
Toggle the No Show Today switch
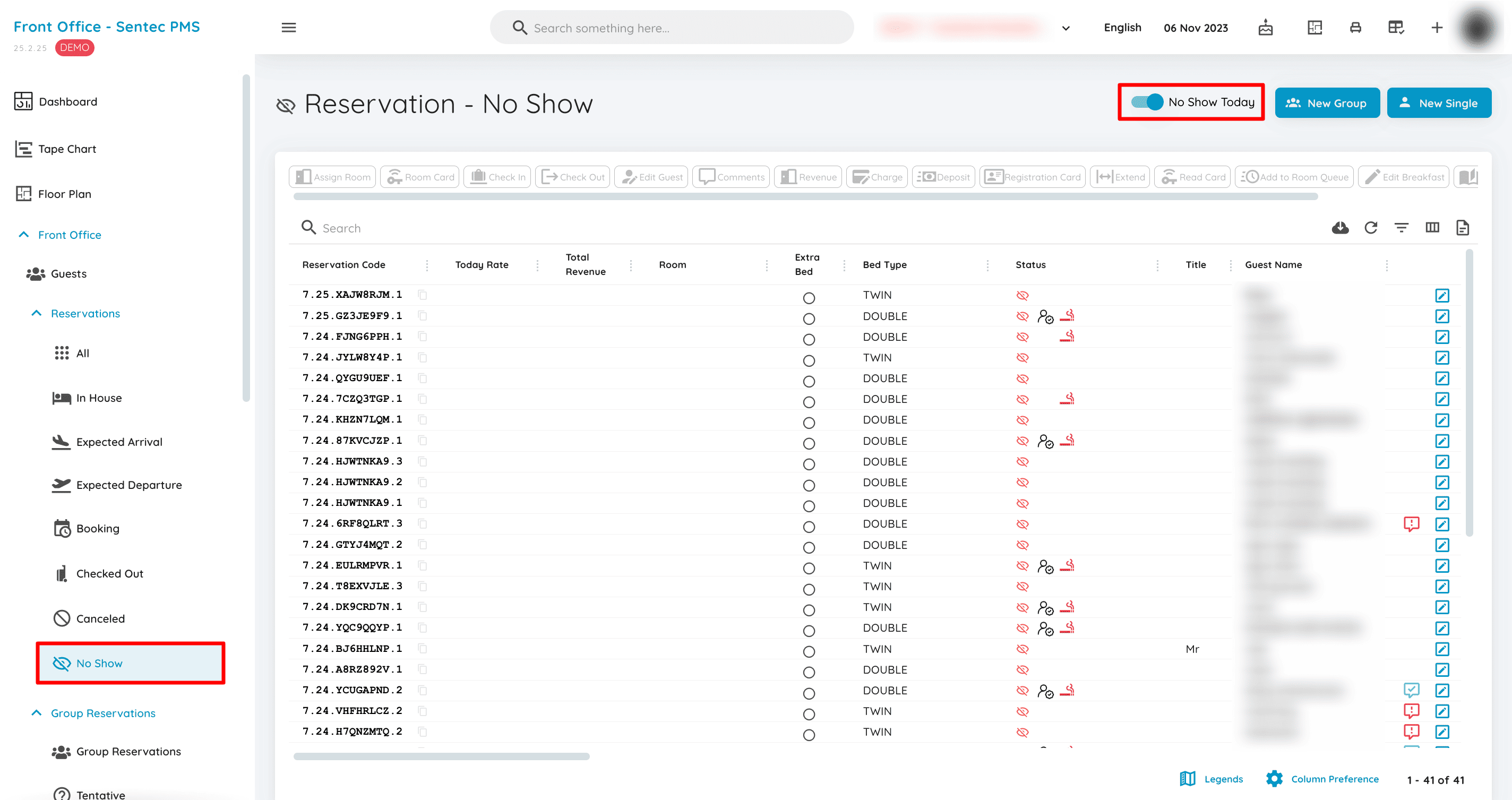[x=1147, y=102]
